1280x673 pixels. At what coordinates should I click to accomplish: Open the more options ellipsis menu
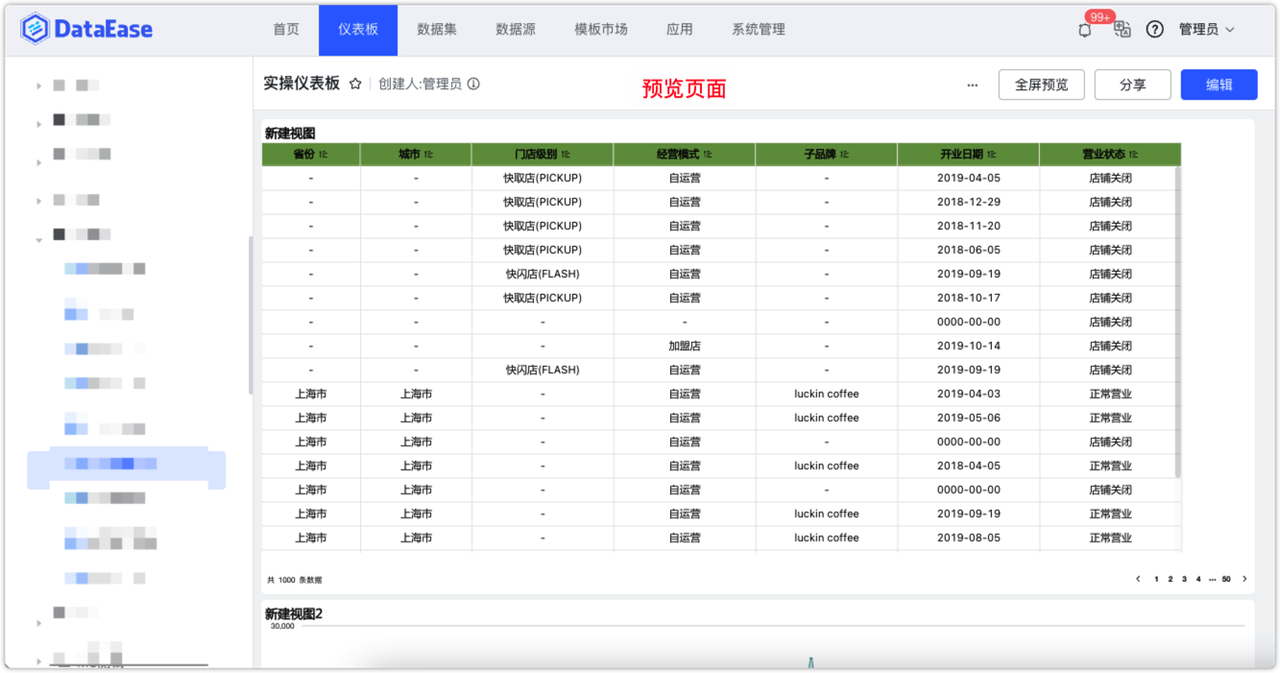coord(972,85)
